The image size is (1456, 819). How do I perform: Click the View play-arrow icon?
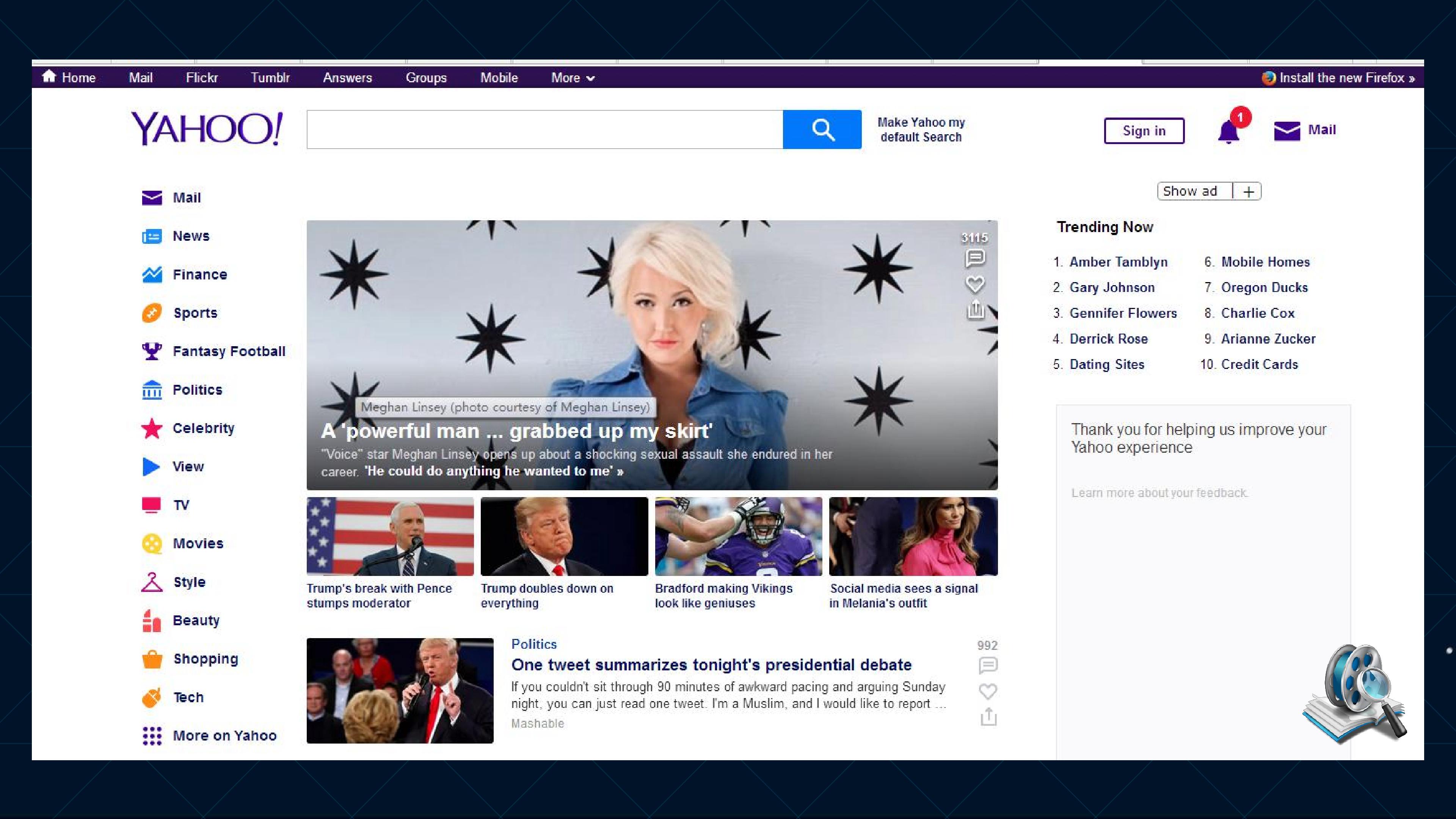(x=151, y=466)
